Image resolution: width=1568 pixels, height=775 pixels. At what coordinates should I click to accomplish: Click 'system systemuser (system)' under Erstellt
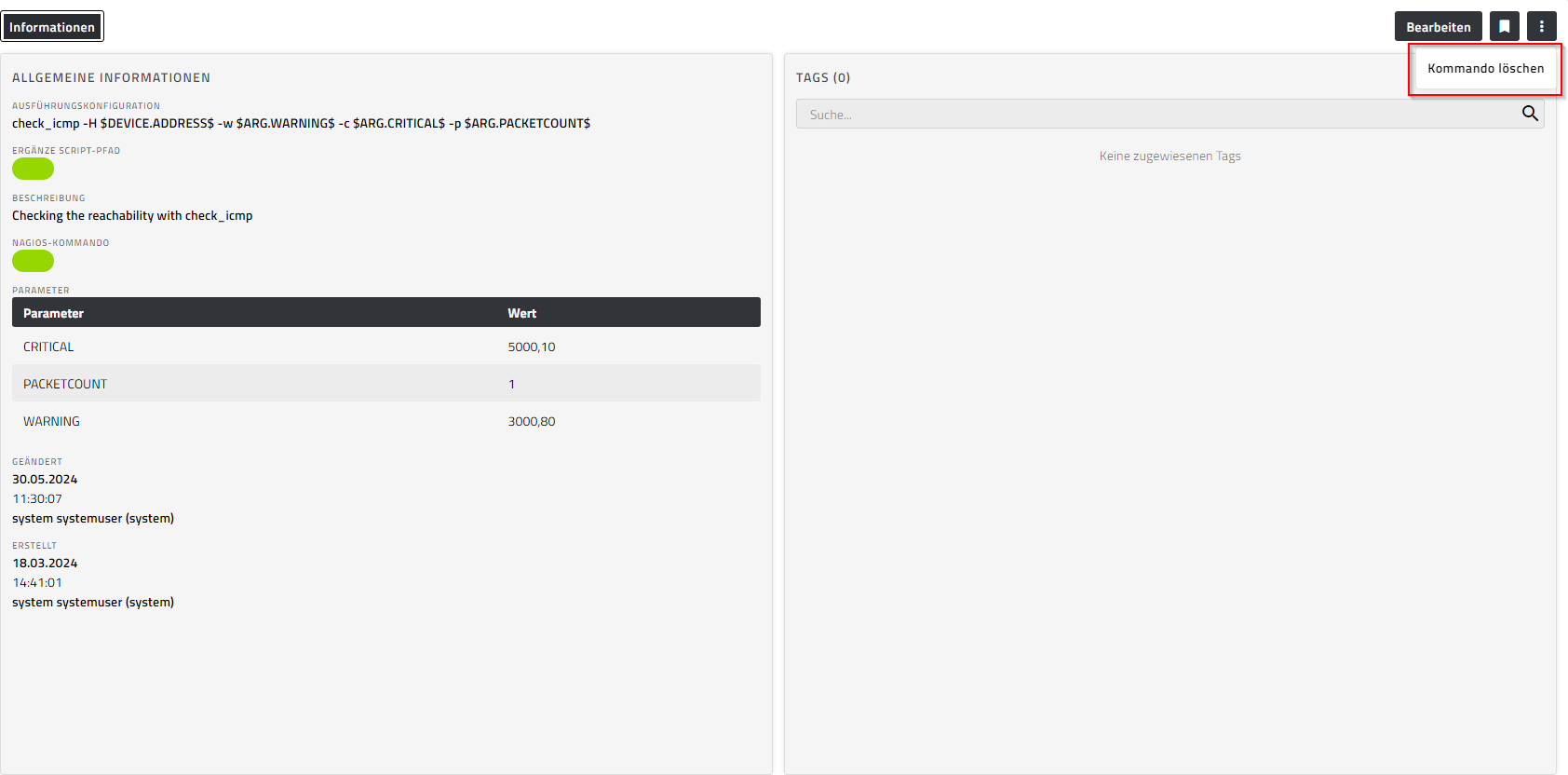[93, 602]
